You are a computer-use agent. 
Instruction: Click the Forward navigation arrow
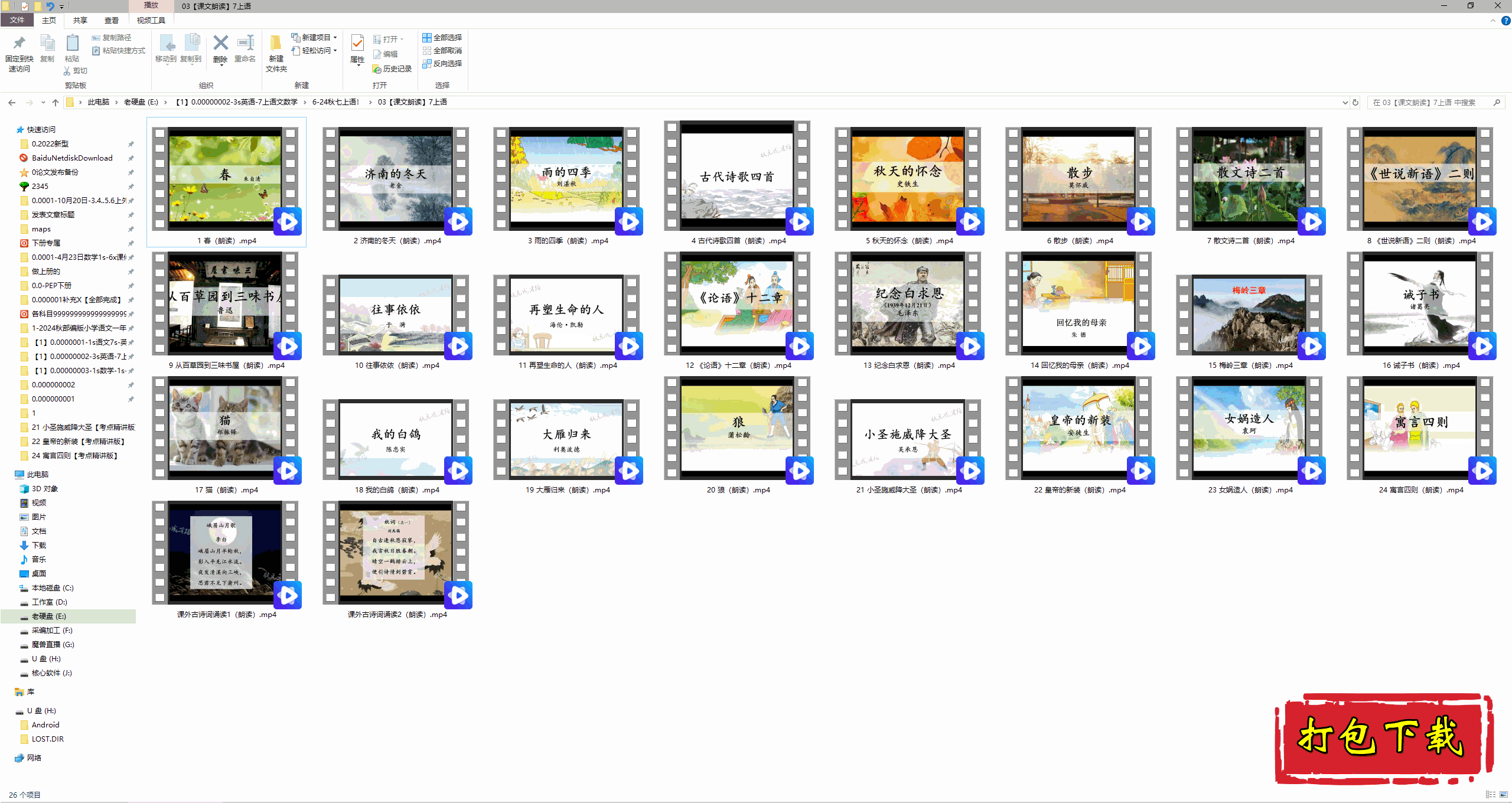(29, 103)
